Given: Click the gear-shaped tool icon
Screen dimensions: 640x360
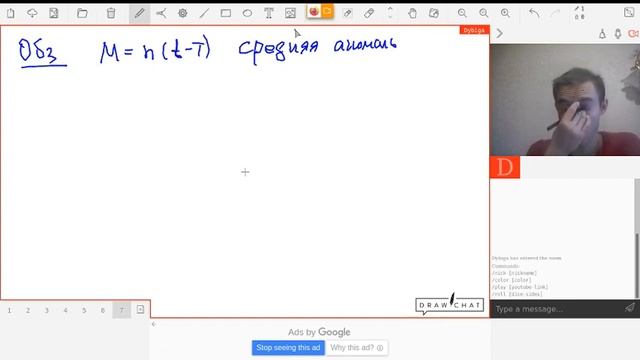Looking at the screenshot, I should point(182,13).
